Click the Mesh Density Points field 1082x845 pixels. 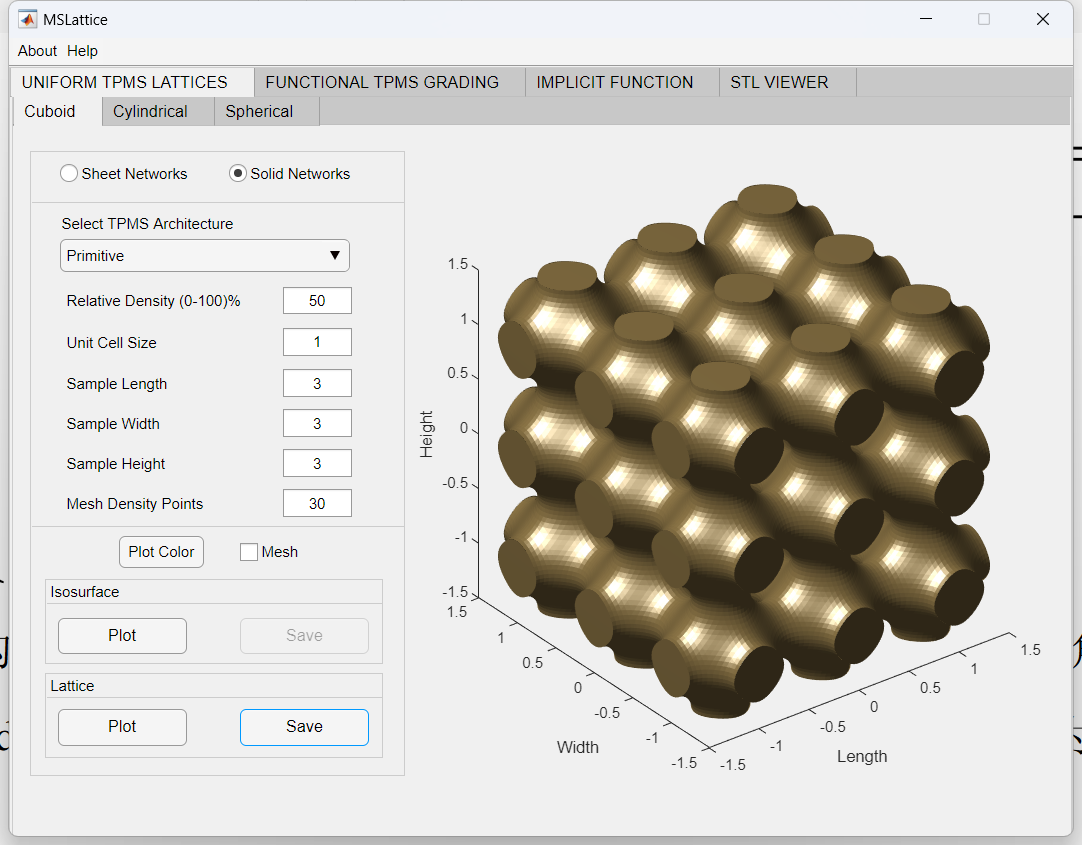pyautogui.click(x=317, y=504)
